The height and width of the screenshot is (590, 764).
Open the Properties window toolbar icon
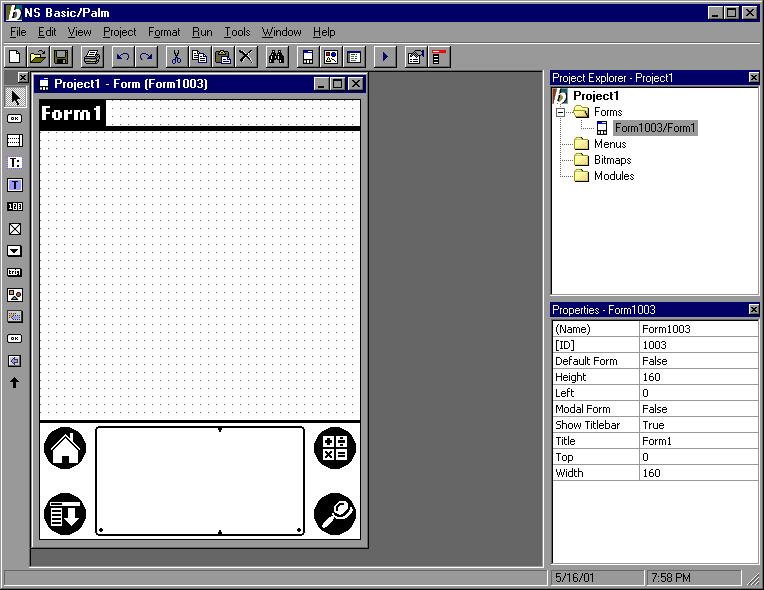pos(416,57)
